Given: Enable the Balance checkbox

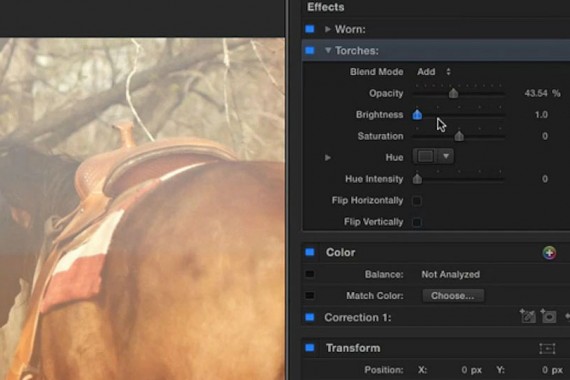Looking at the screenshot, I should 310,274.
